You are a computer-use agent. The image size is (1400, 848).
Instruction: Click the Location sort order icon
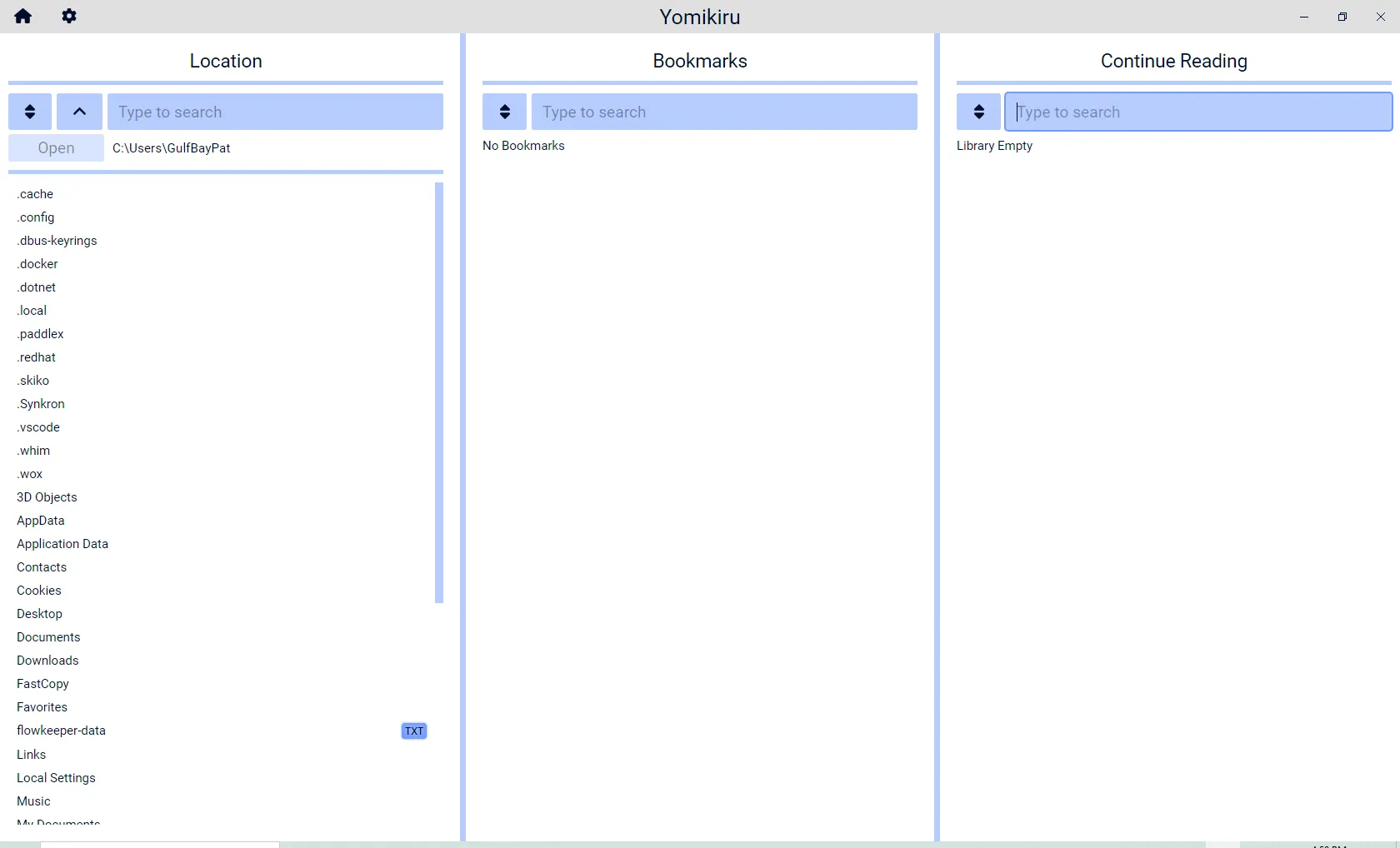click(x=30, y=112)
